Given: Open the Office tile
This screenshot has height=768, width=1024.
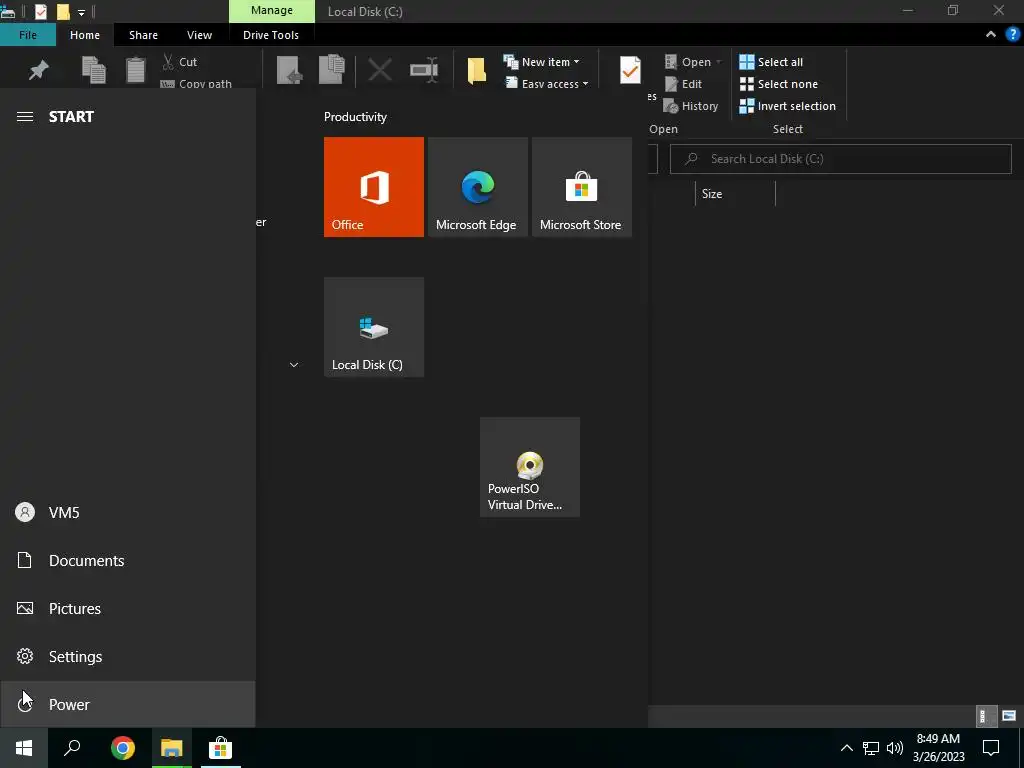Looking at the screenshot, I should pos(374,187).
